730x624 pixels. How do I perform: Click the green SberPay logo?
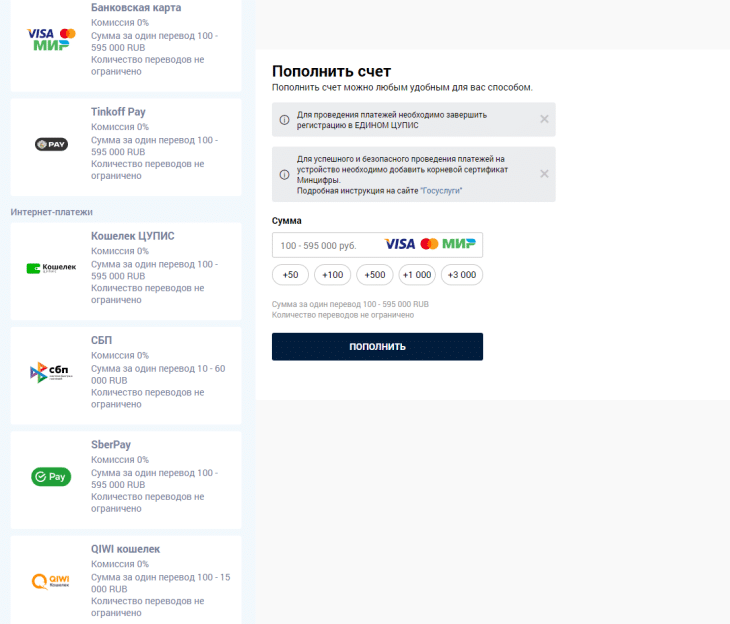51,477
